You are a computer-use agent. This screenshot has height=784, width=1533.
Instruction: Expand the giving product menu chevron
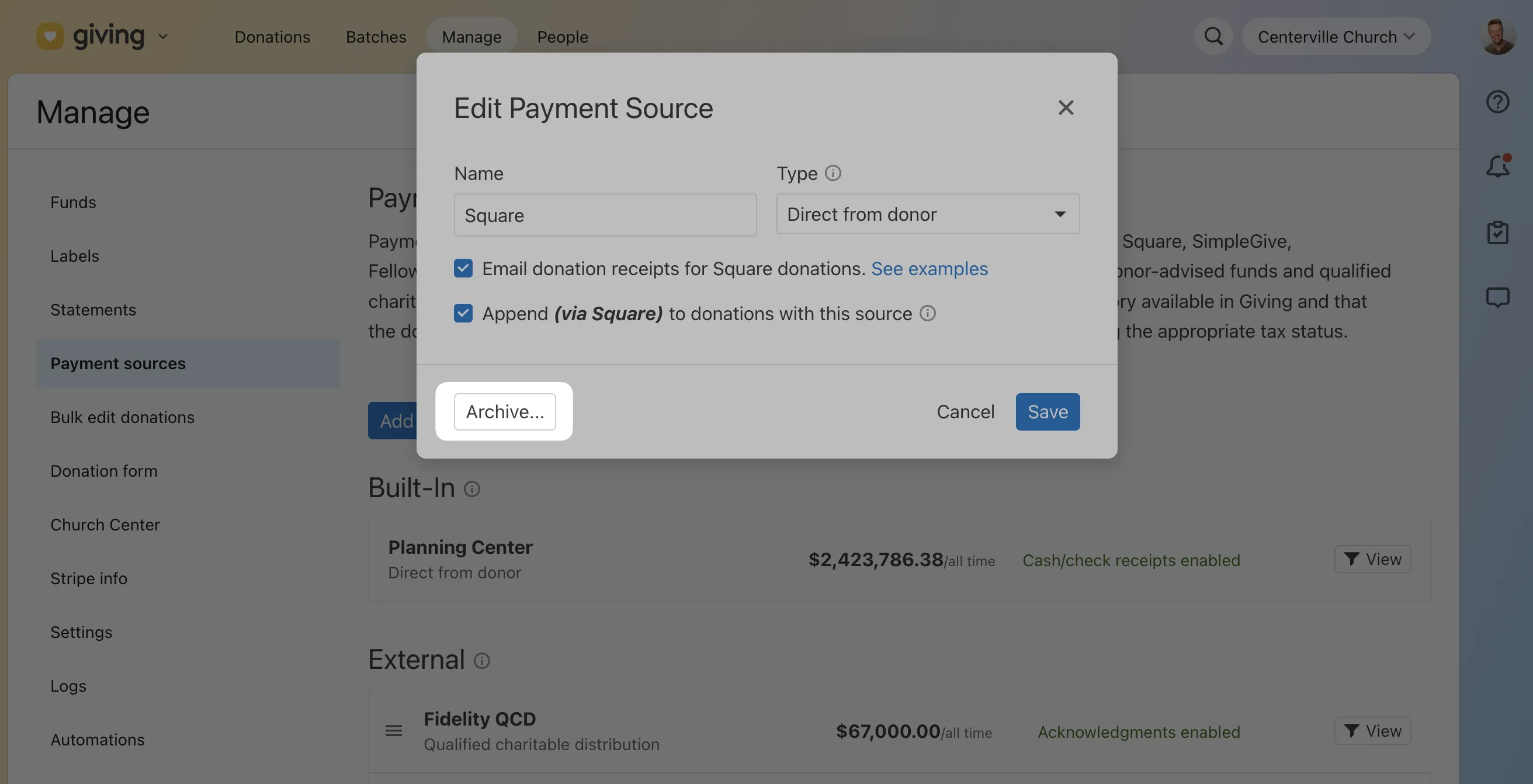163,36
